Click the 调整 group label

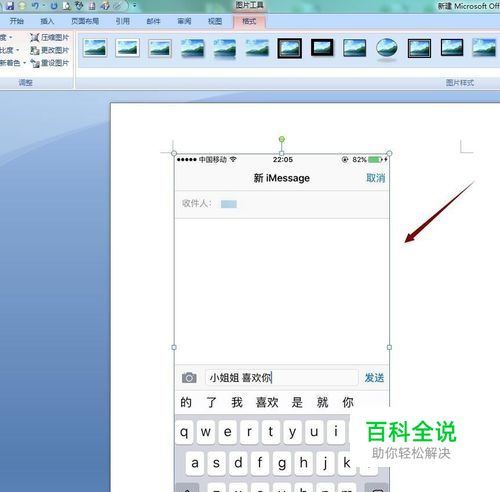[x=26, y=82]
